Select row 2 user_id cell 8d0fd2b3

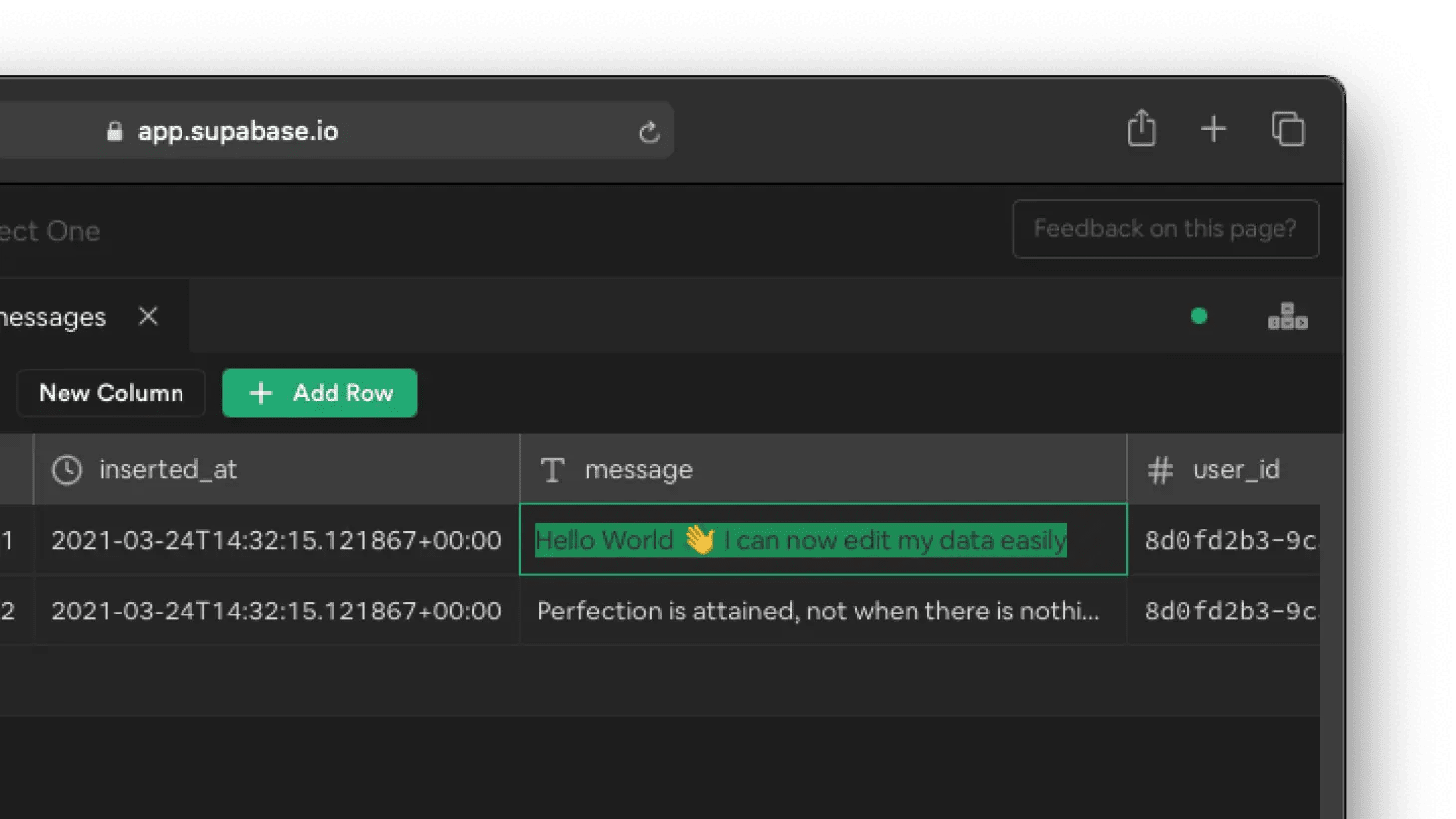tap(1225, 611)
